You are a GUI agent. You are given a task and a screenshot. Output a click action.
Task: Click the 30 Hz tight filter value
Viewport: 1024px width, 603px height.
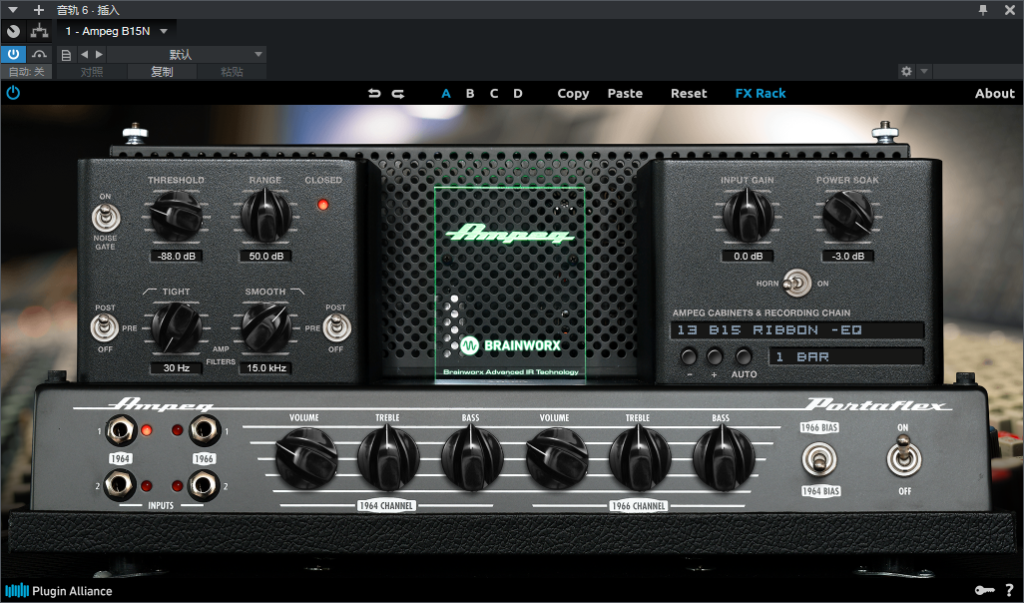click(176, 368)
